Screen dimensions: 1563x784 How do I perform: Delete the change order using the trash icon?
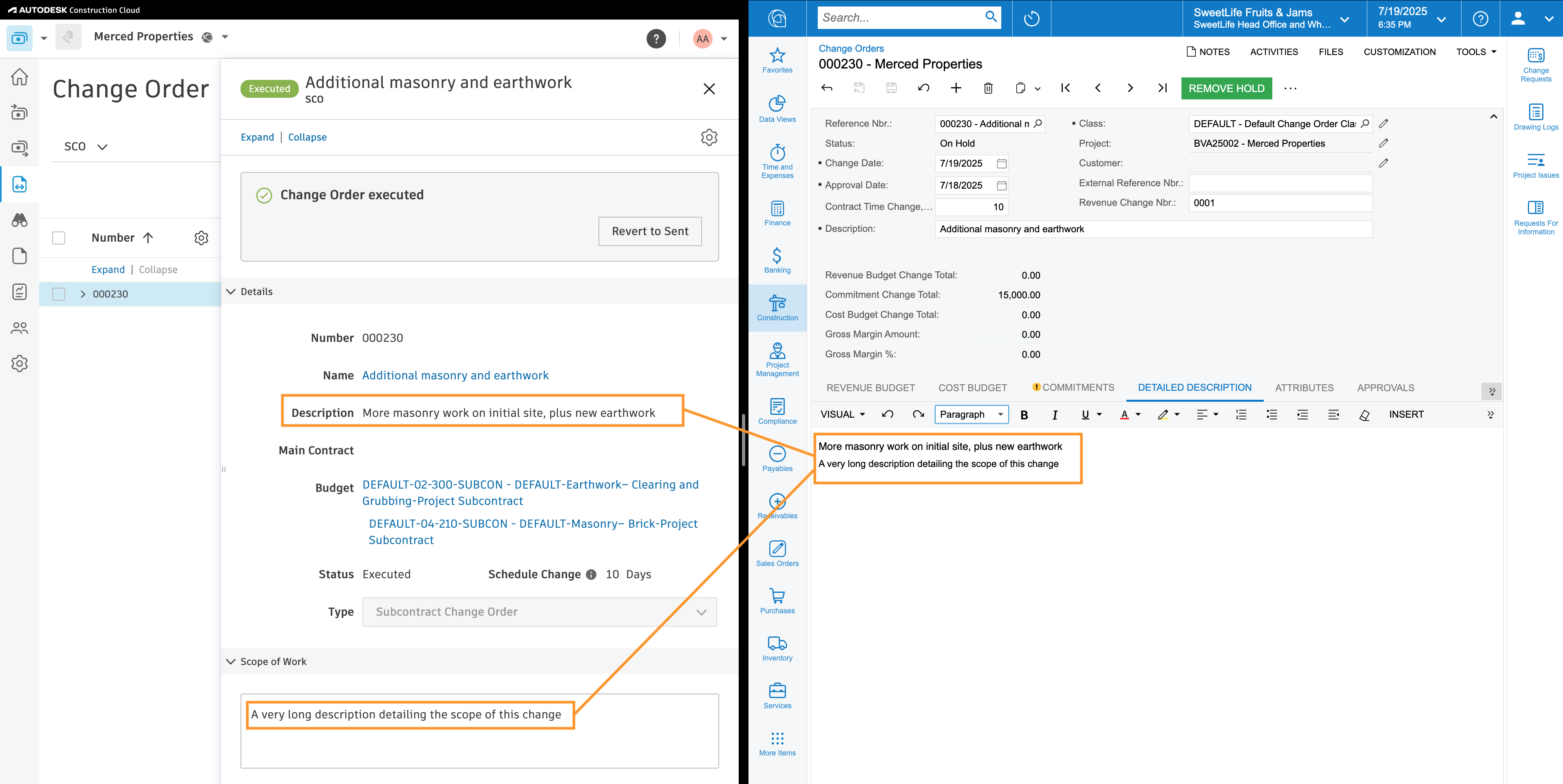(988, 88)
